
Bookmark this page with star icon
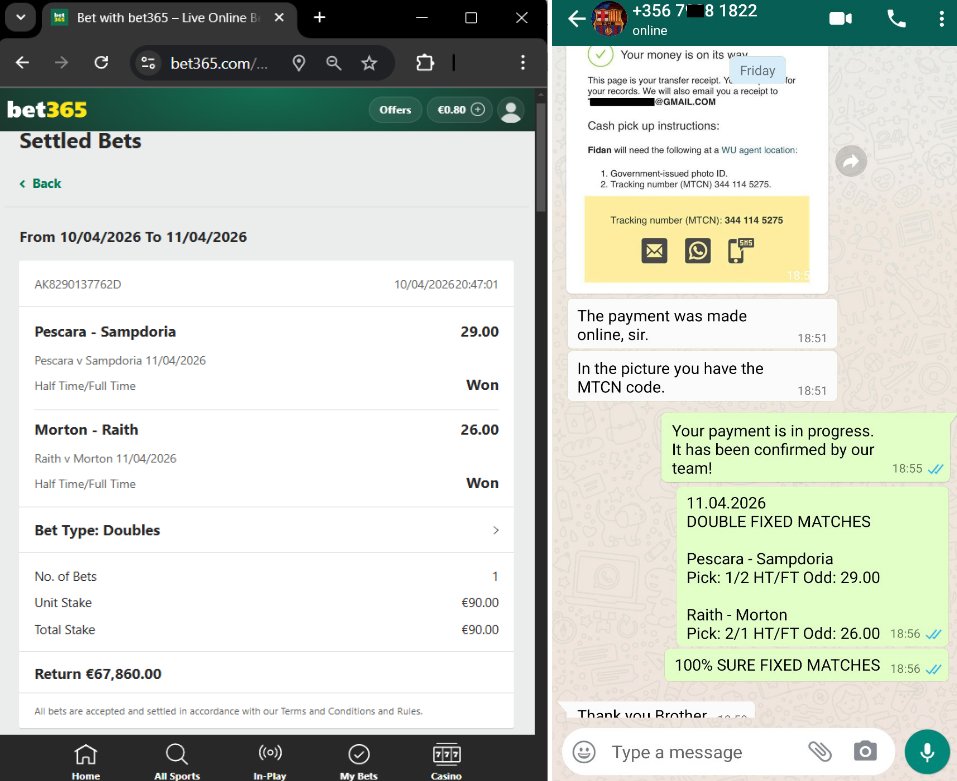[369, 63]
